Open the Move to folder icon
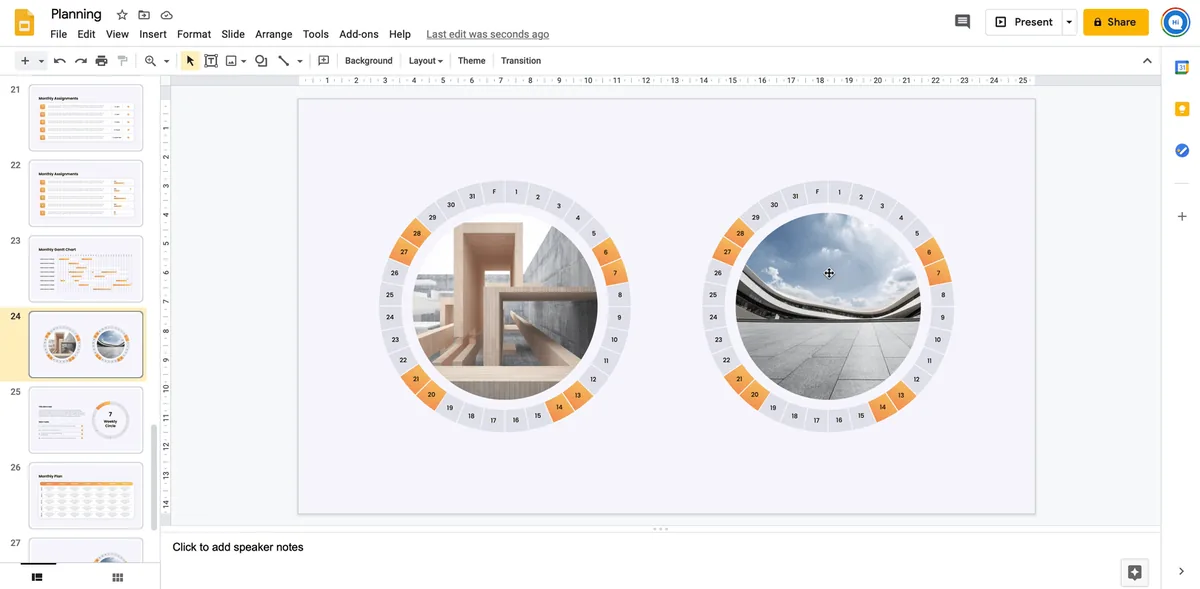 click(144, 15)
